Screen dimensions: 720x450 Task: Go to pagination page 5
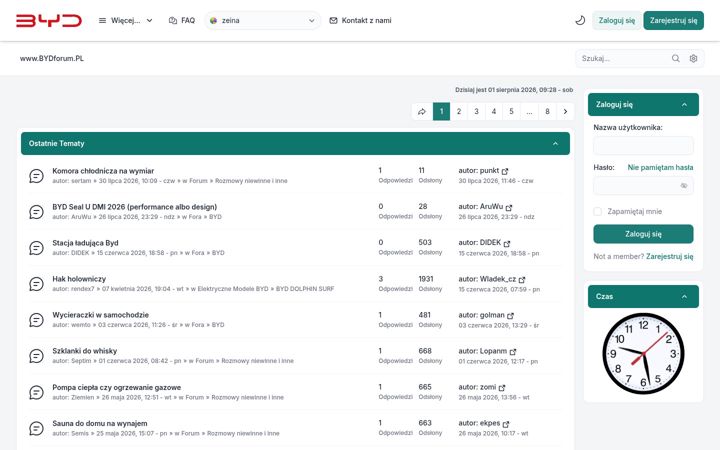(512, 112)
